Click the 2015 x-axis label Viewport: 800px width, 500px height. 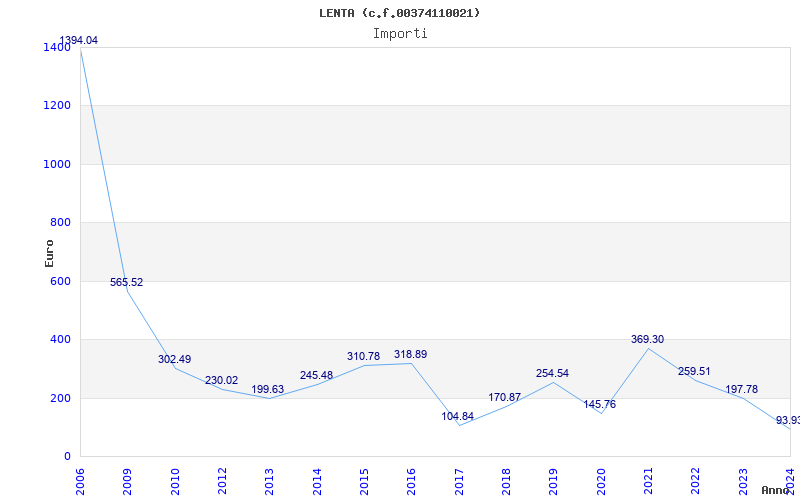click(x=364, y=481)
